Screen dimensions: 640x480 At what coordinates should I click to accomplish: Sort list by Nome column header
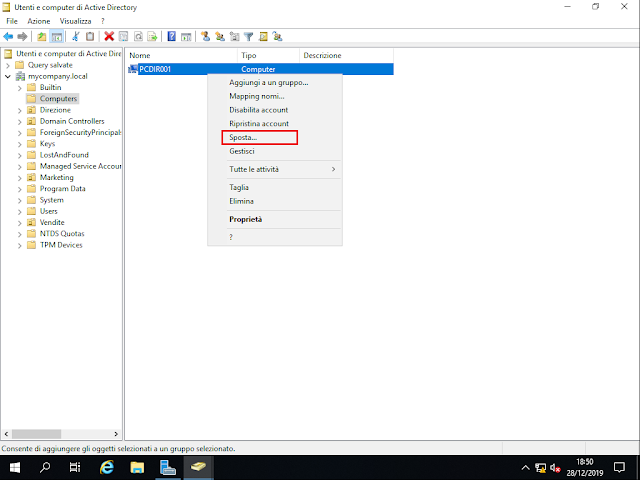tap(181, 56)
